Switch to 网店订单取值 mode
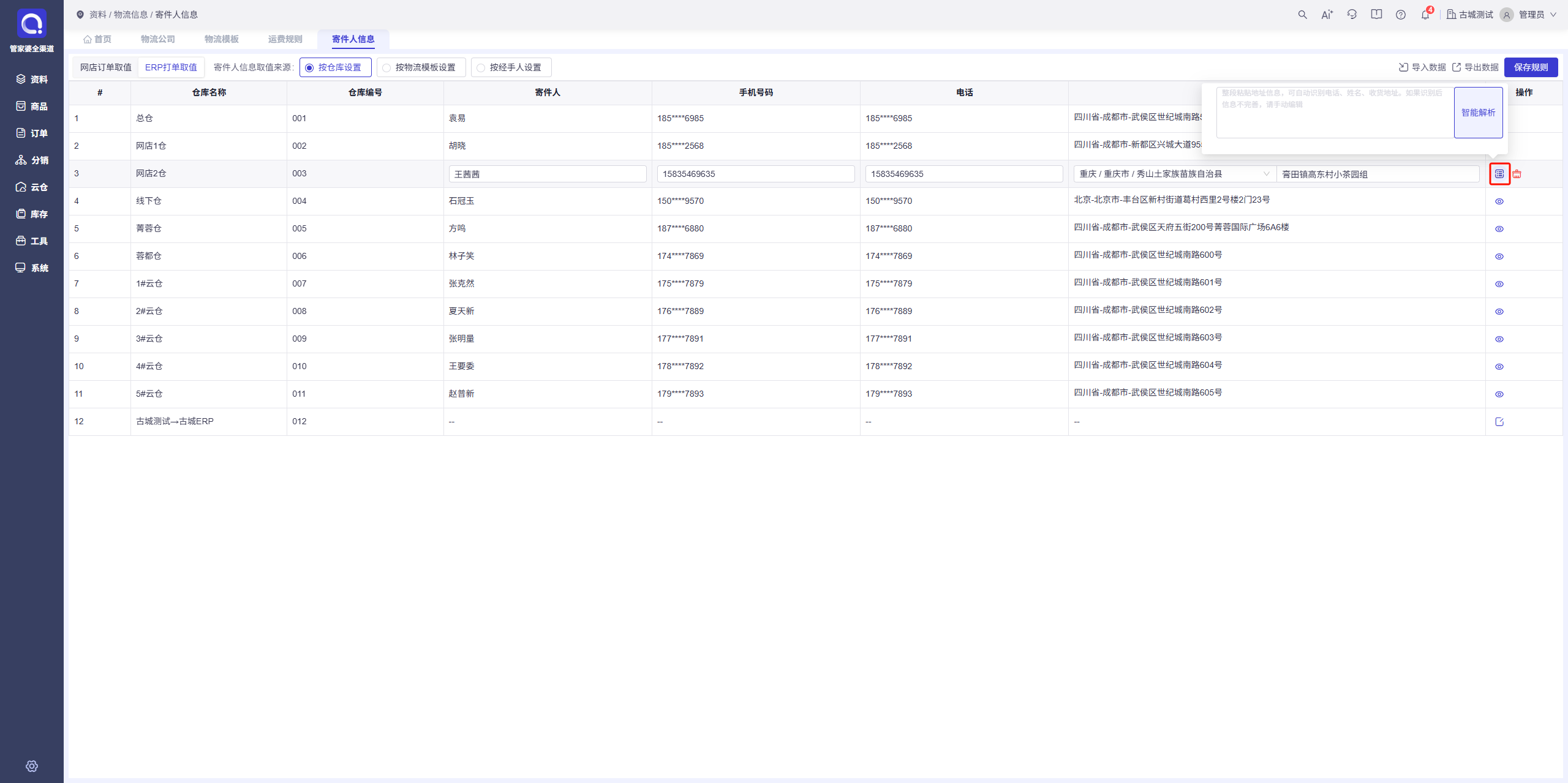This screenshot has height=783, width=1568. (x=106, y=67)
